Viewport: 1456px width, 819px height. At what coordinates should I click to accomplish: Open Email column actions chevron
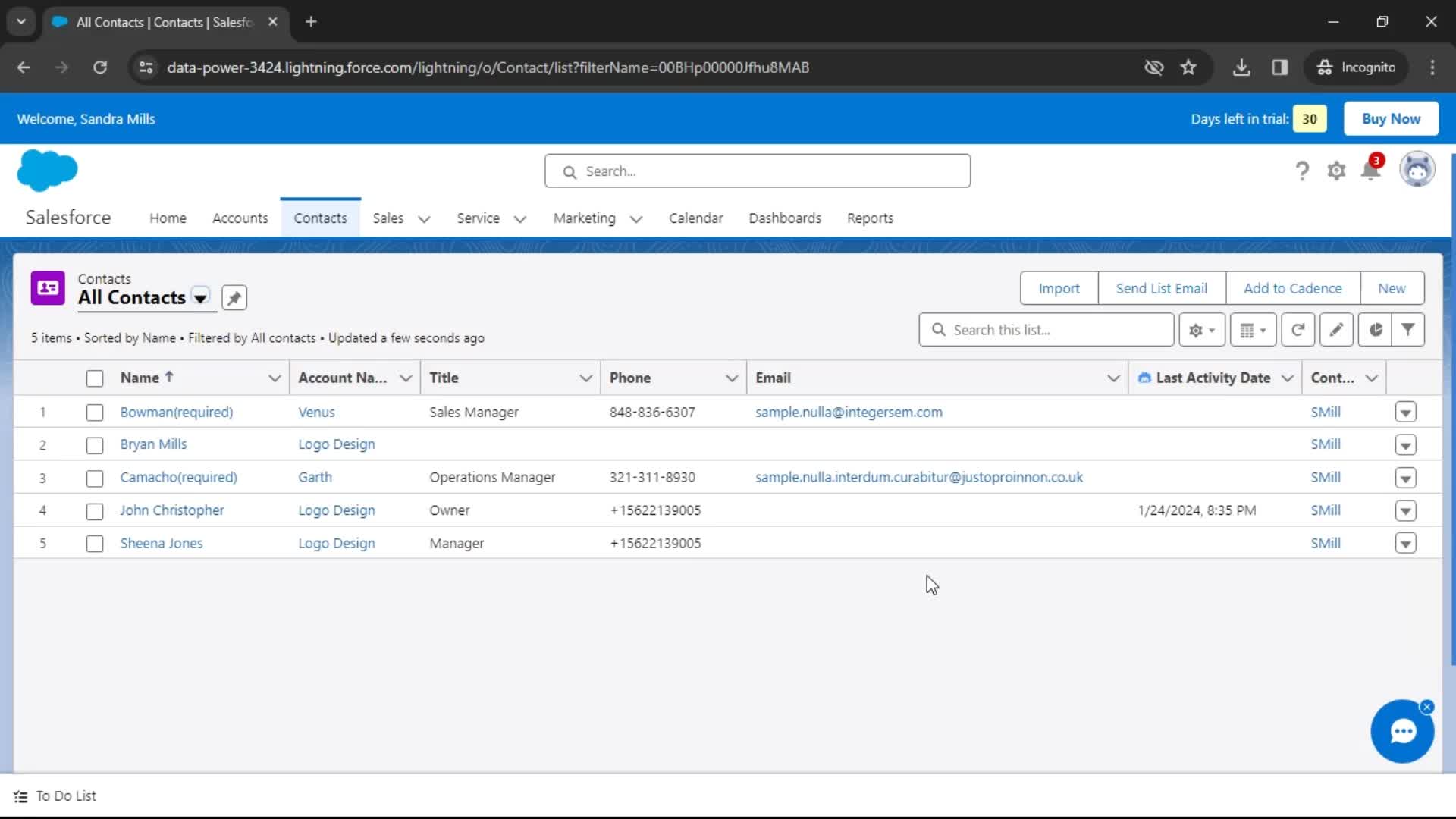point(1113,378)
